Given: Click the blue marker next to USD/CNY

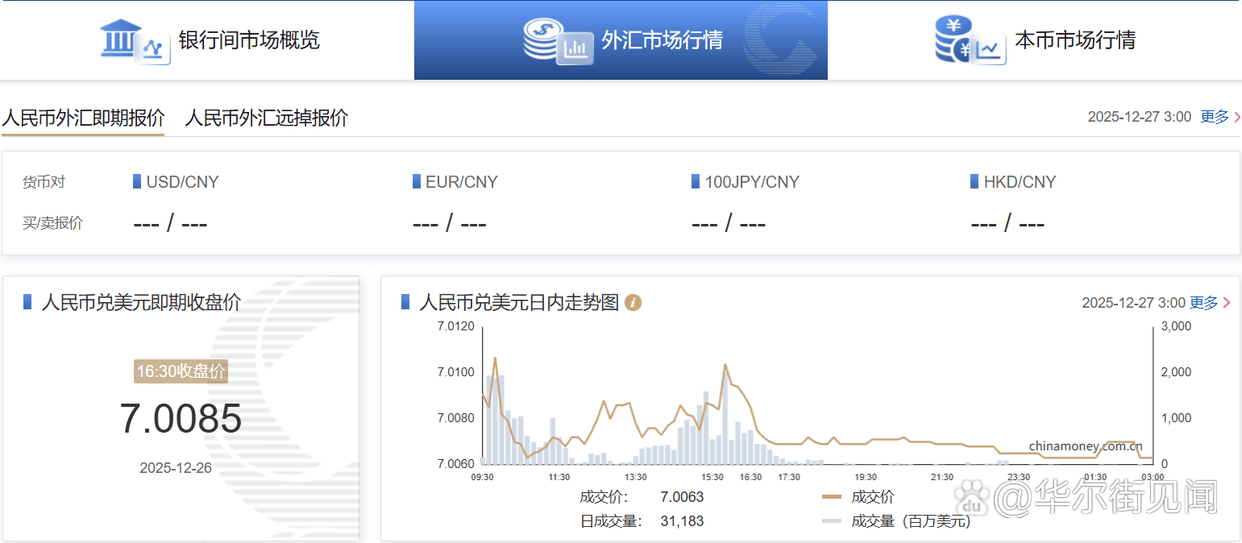Looking at the screenshot, I should coord(137,182).
